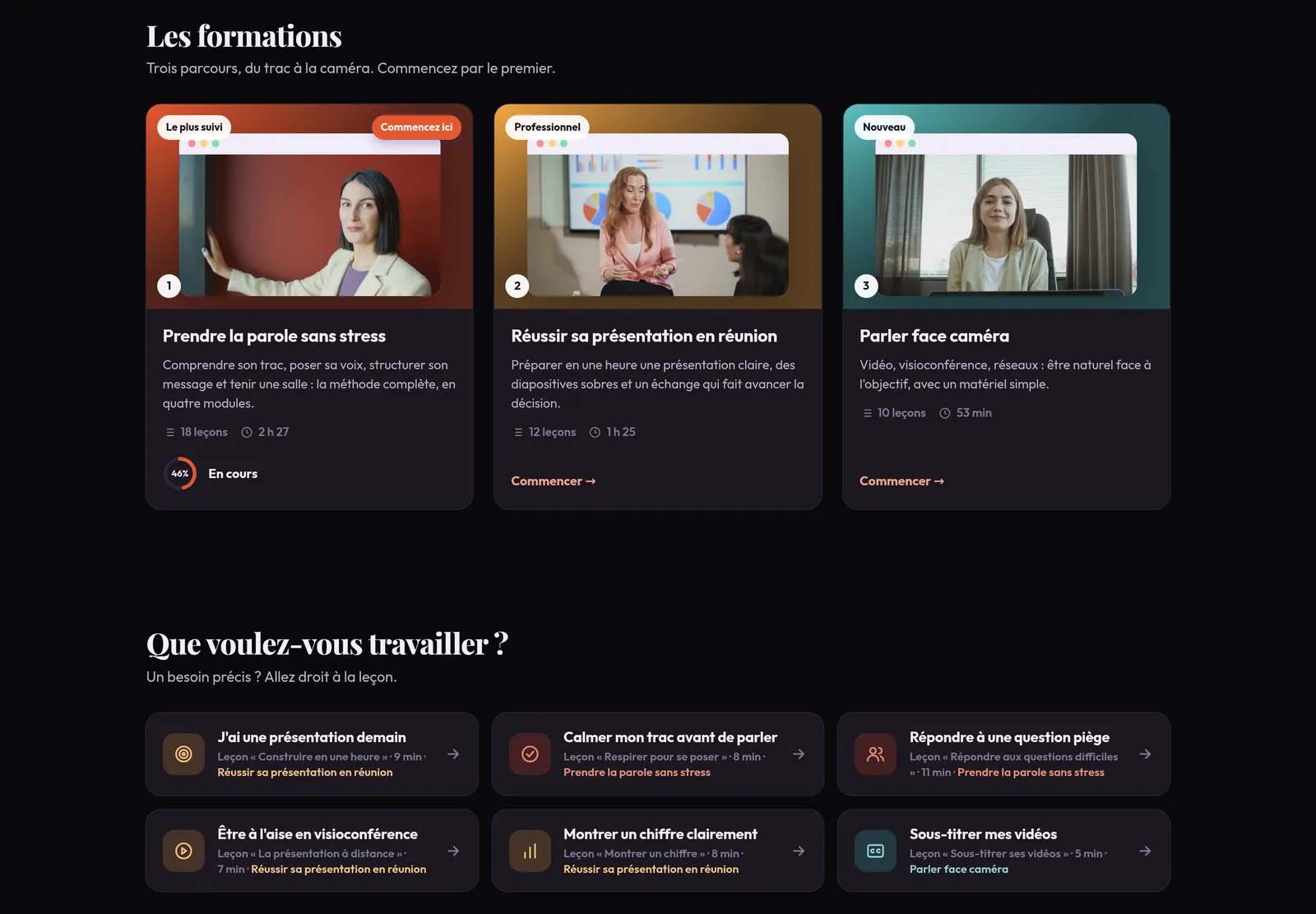Screen dimensions: 1316x914
Task: Click course number badge 1
Action: pyautogui.click(x=169, y=286)
